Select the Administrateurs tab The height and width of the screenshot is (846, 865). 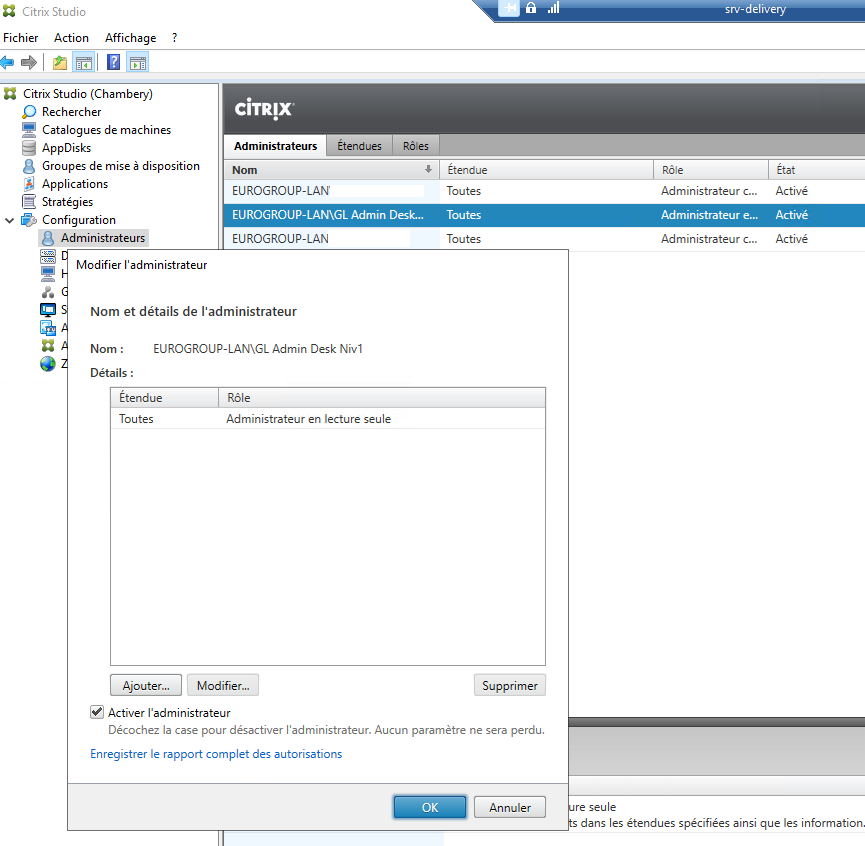pyautogui.click(x=275, y=146)
